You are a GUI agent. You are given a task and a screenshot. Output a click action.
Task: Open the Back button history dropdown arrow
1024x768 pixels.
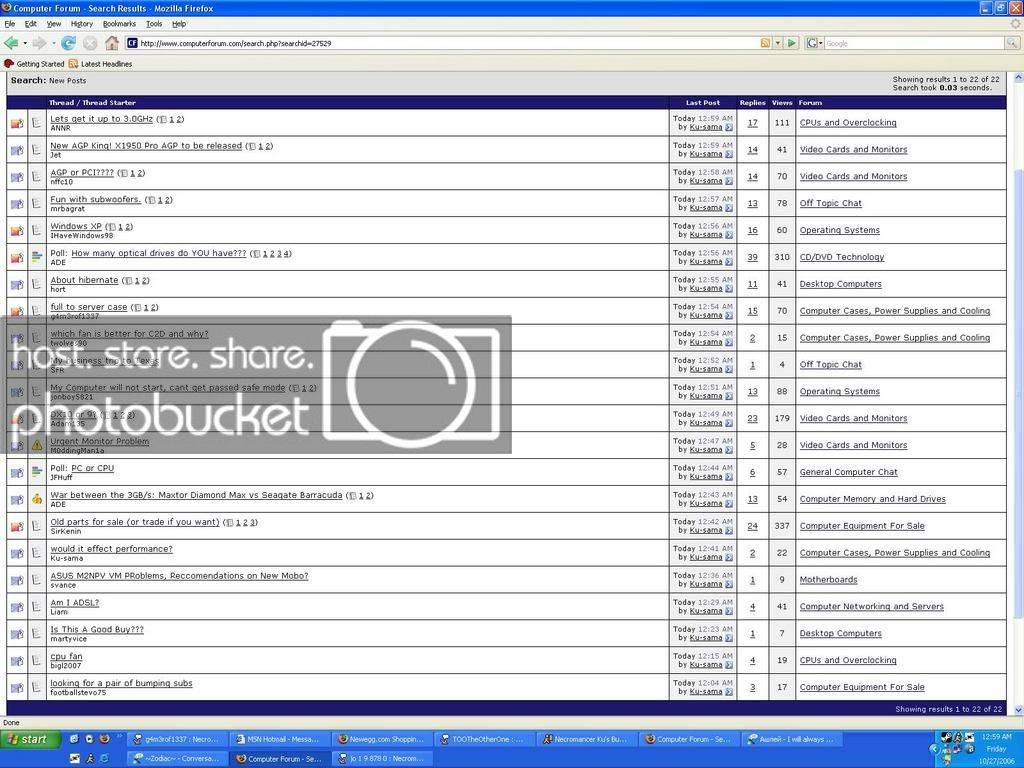coord(25,44)
